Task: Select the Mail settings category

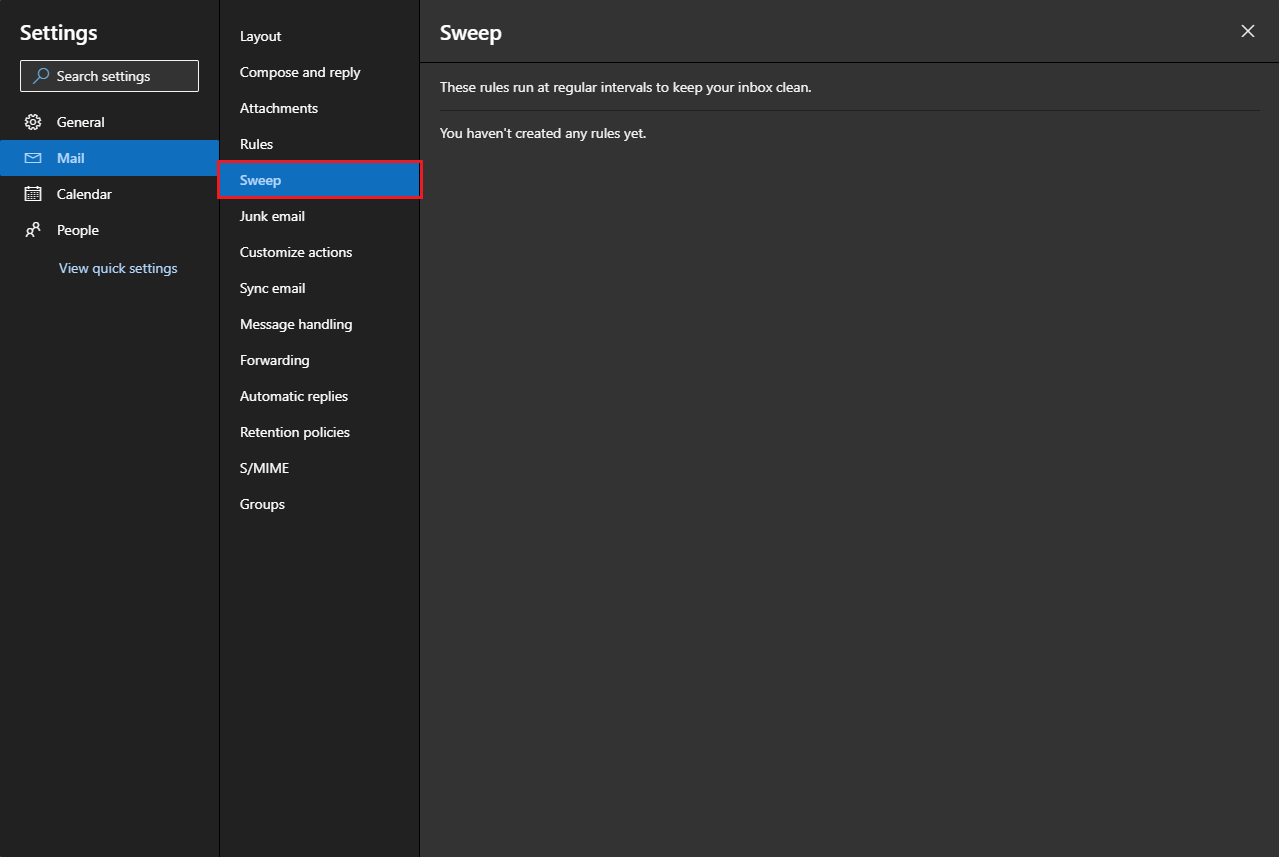Action: (x=109, y=158)
